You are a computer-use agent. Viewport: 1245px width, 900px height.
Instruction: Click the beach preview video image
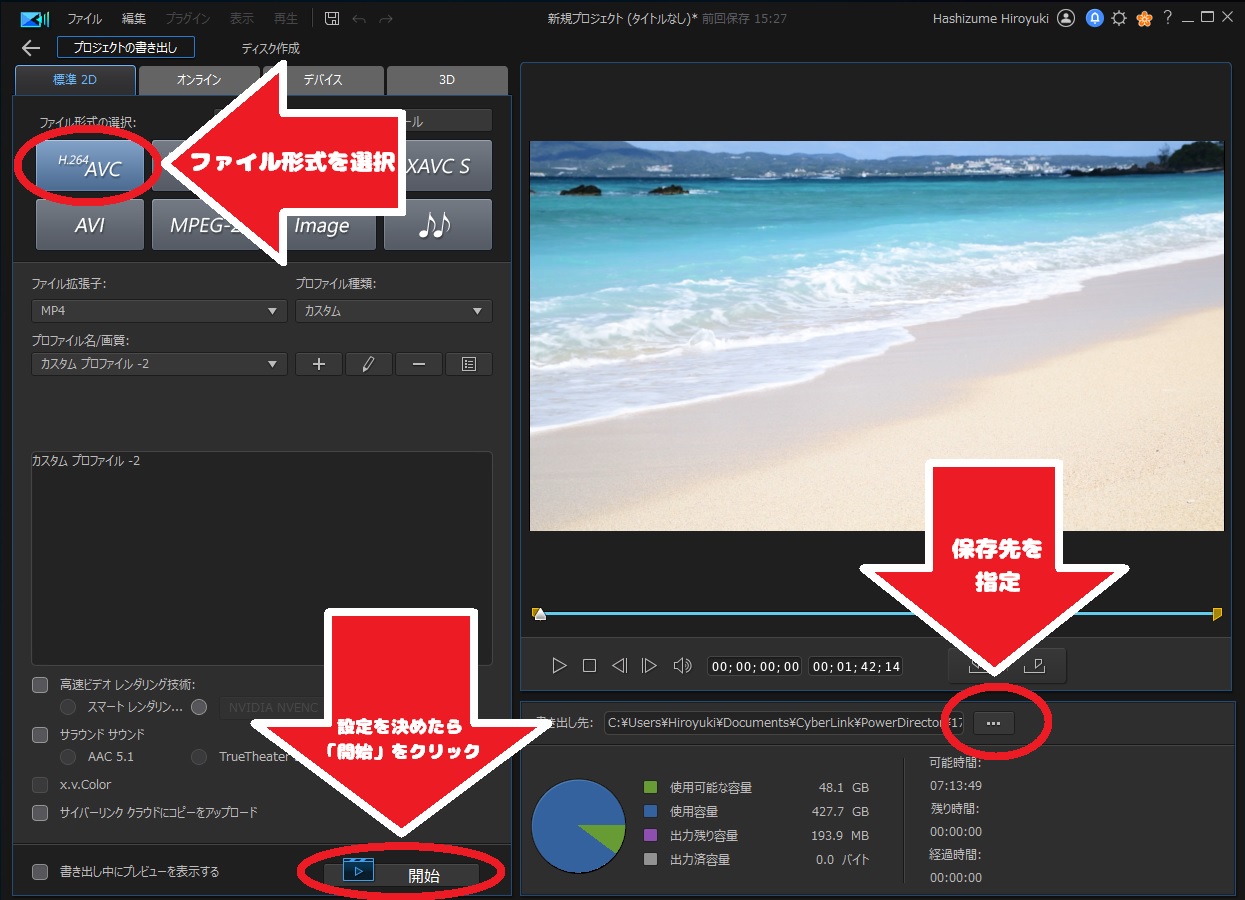click(x=877, y=335)
